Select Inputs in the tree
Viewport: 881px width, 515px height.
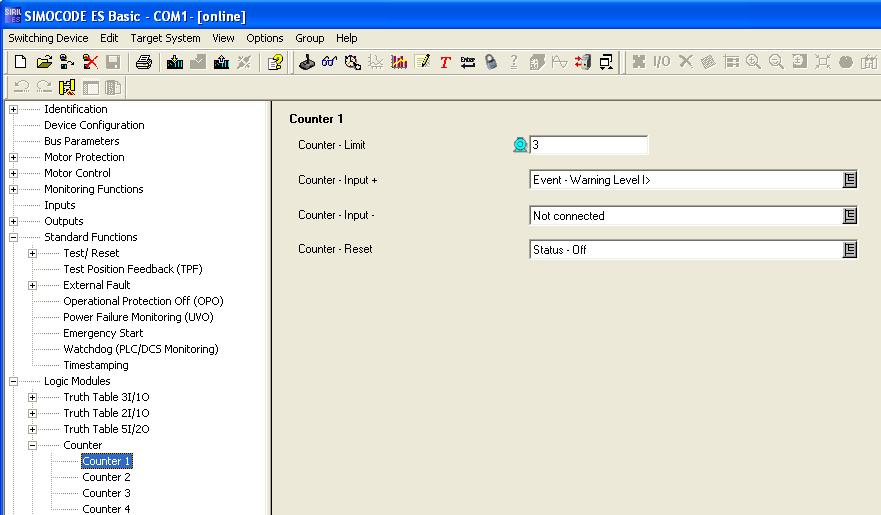click(x=60, y=205)
